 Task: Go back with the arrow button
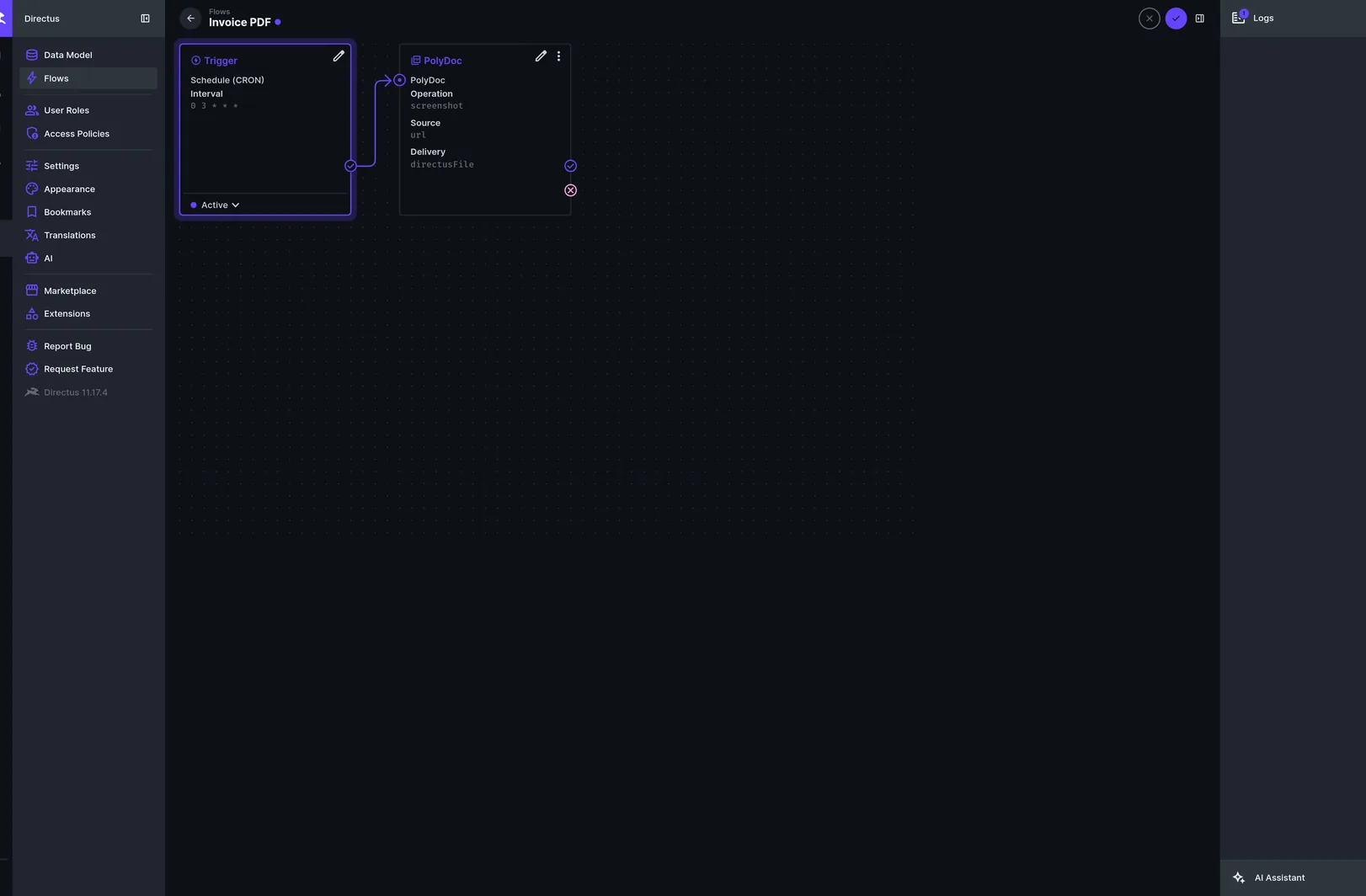coord(190,19)
